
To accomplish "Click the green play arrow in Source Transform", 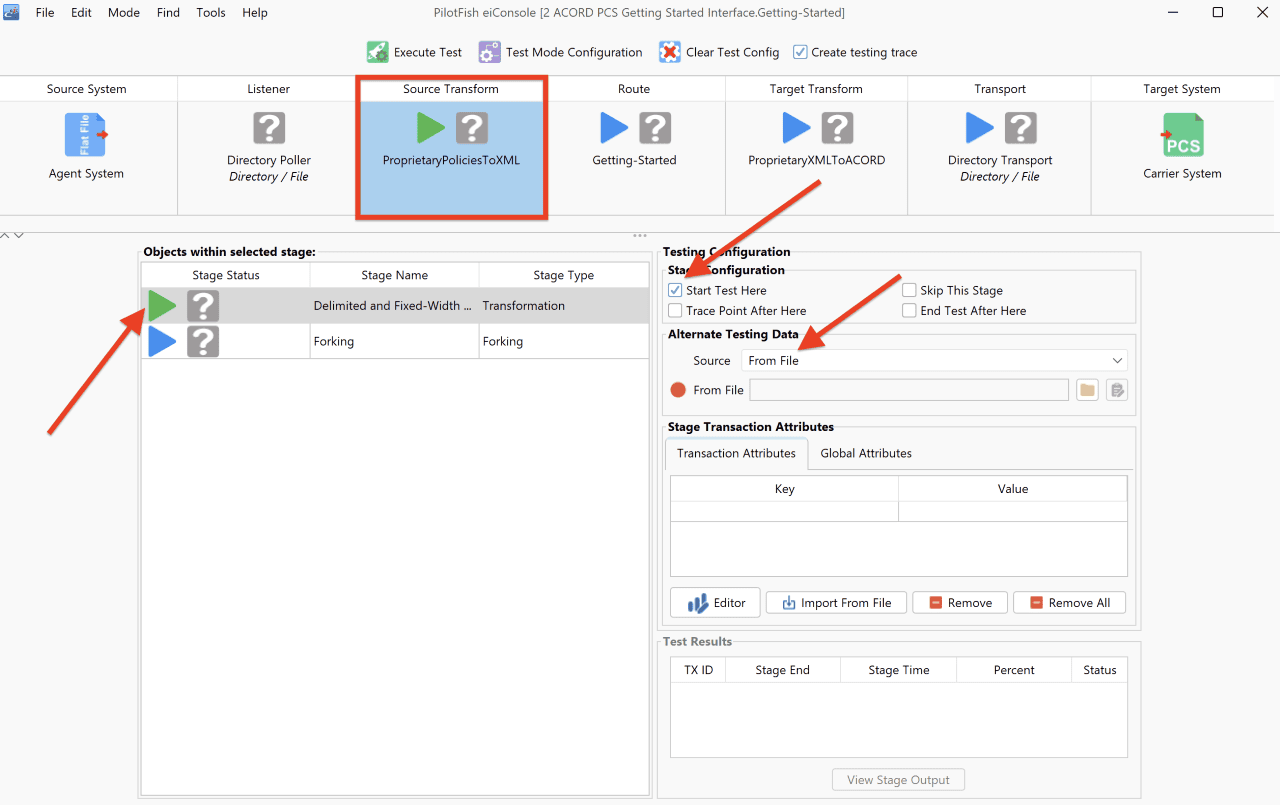I will [431, 128].
